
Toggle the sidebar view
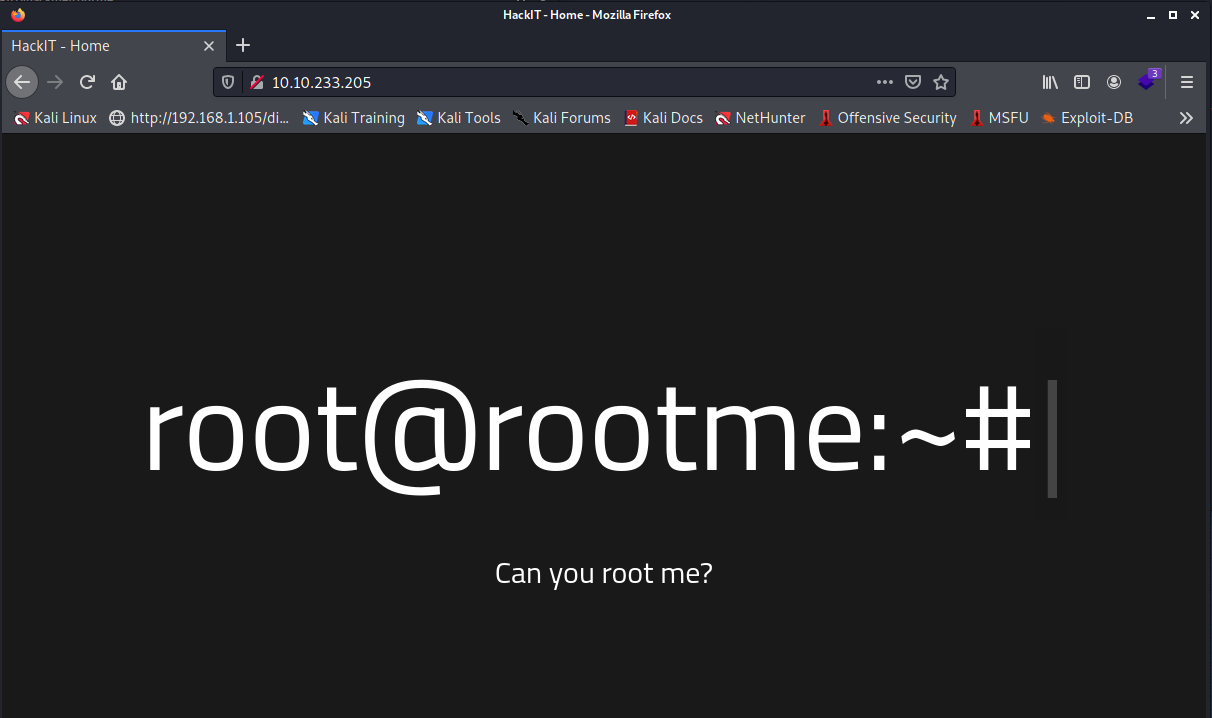point(1081,82)
